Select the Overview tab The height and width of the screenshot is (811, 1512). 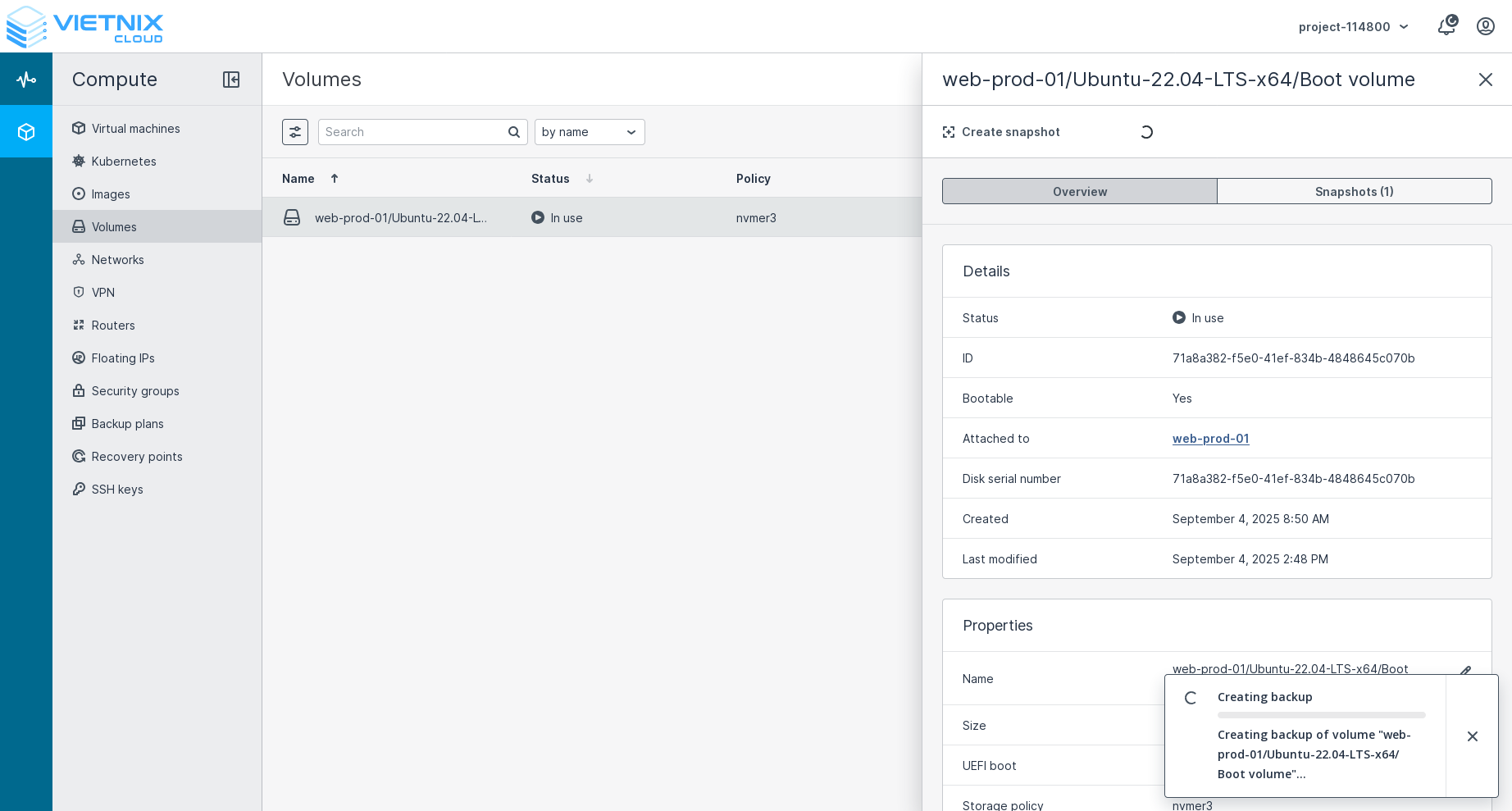click(x=1079, y=192)
